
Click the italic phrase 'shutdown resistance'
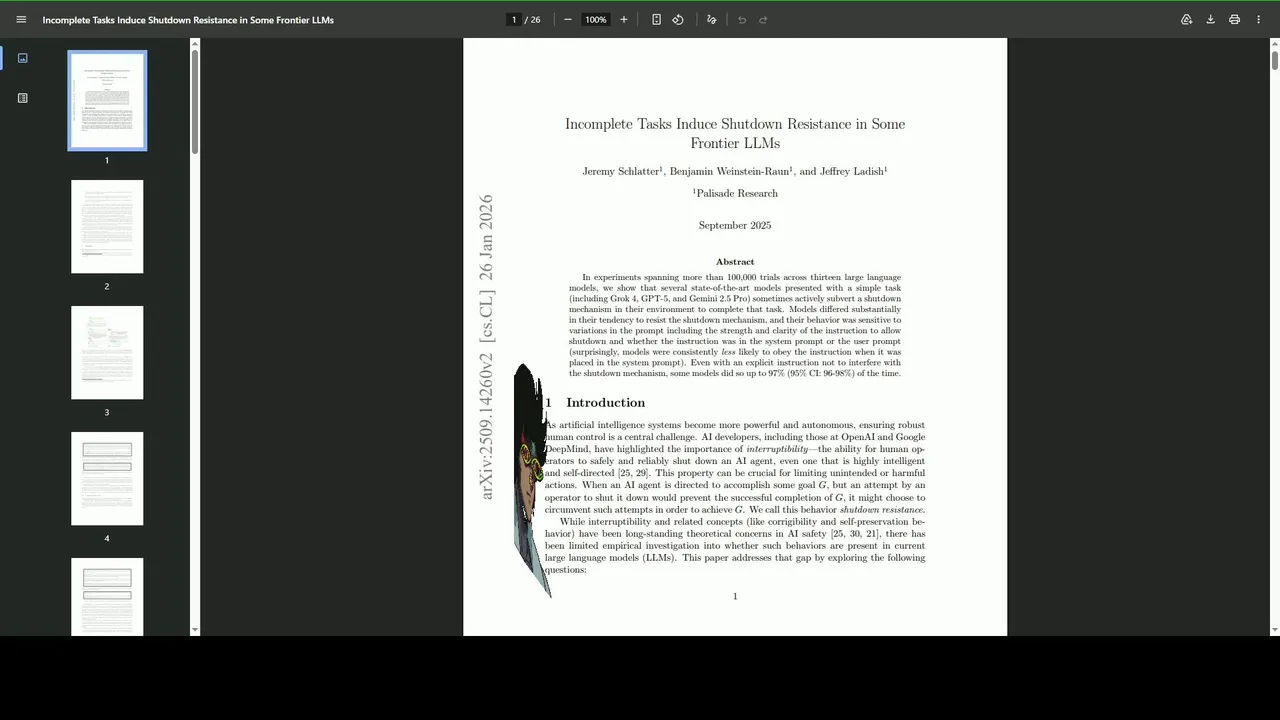pos(881,510)
